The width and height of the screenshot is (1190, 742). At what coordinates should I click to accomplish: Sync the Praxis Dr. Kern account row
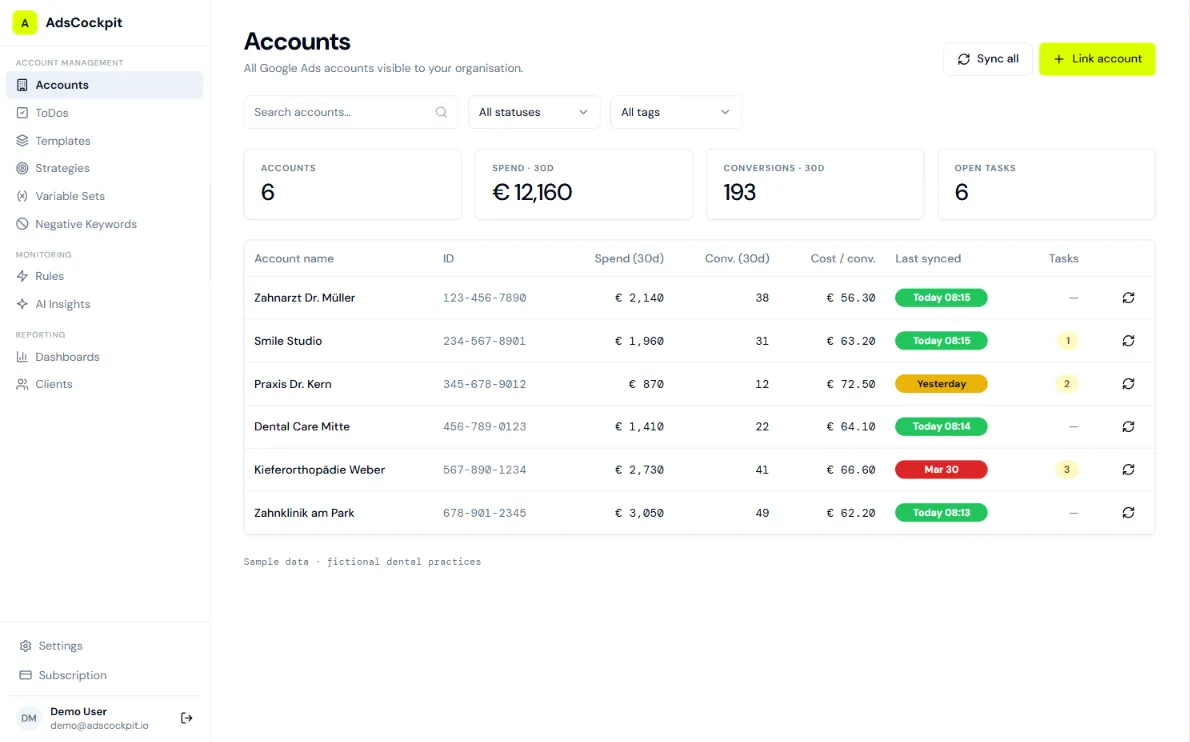click(1129, 384)
